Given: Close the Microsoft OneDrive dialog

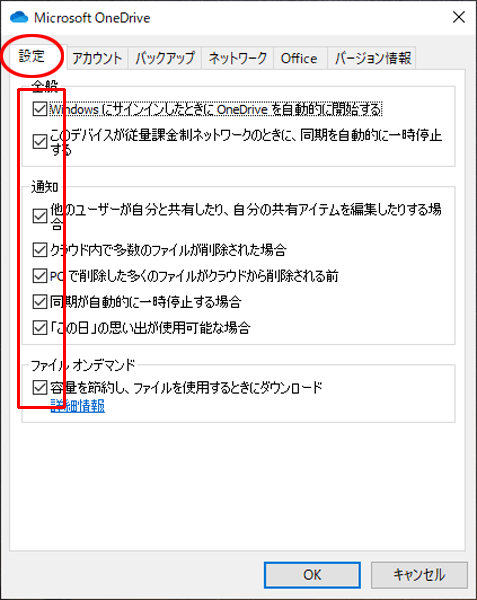Looking at the screenshot, I should [459, 17].
